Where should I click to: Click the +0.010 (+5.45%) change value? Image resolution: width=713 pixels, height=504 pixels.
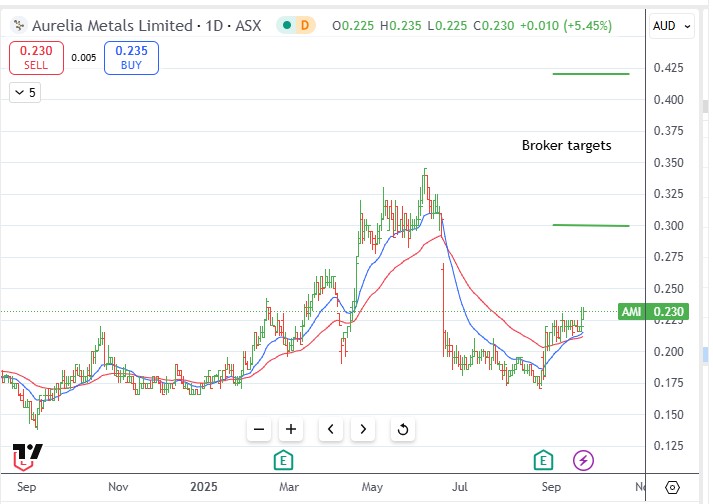(x=566, y=25)
